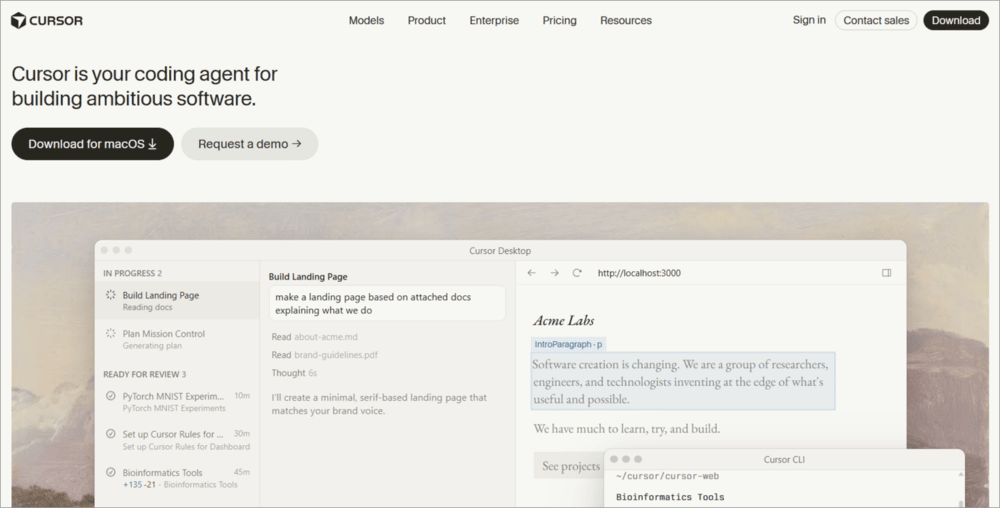Click the Cursor Desktop window title
1000x508 pixels.
(x=500, y=250)
